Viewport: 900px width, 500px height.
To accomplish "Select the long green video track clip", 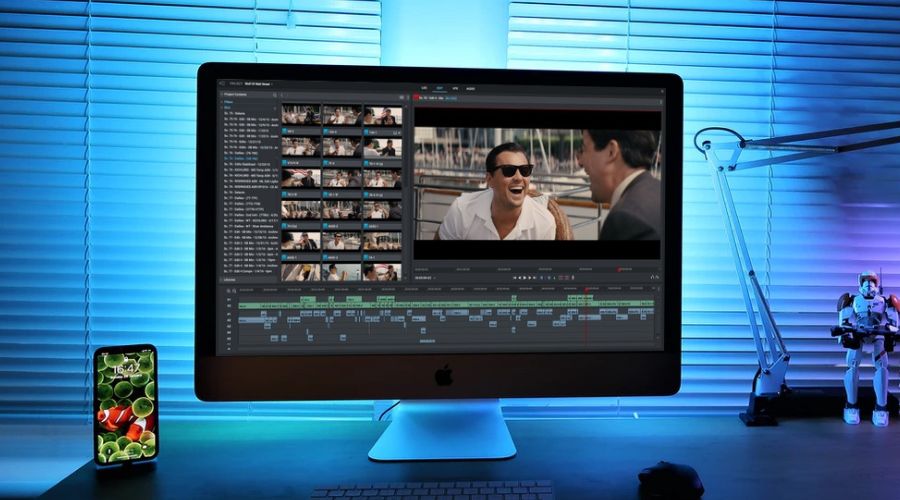I will click(x=446, y=305).
